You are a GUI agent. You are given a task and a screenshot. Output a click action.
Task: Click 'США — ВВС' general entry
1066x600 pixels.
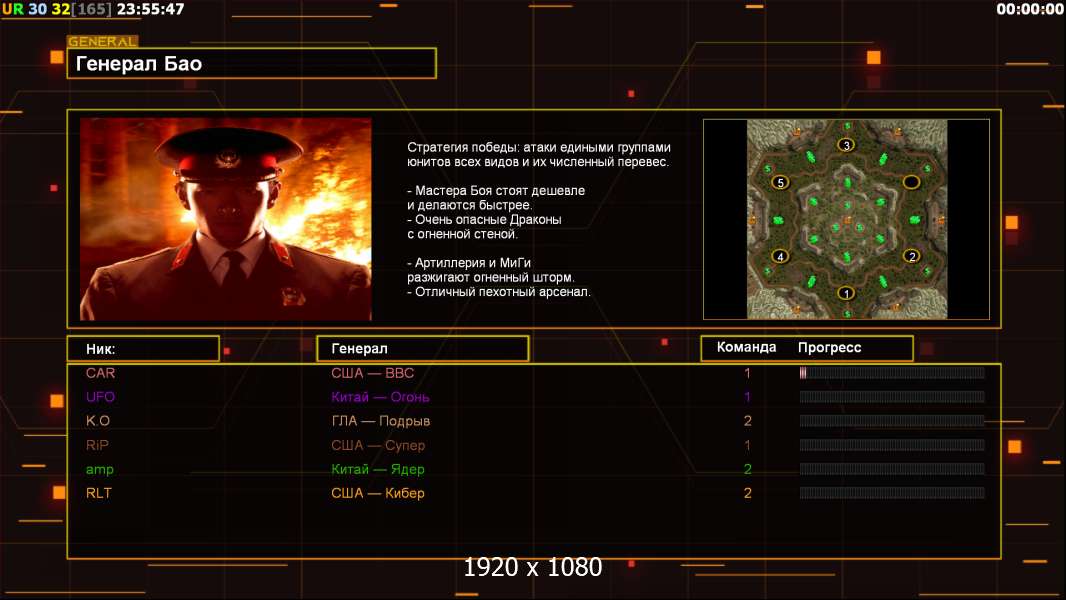[373, 373]
